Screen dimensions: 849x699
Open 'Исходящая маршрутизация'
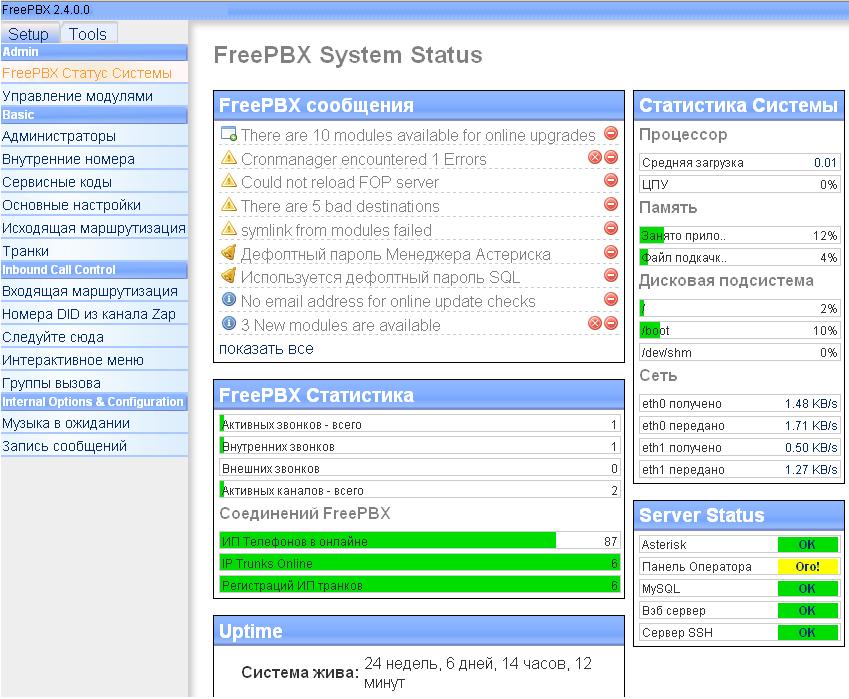[94, 228]
